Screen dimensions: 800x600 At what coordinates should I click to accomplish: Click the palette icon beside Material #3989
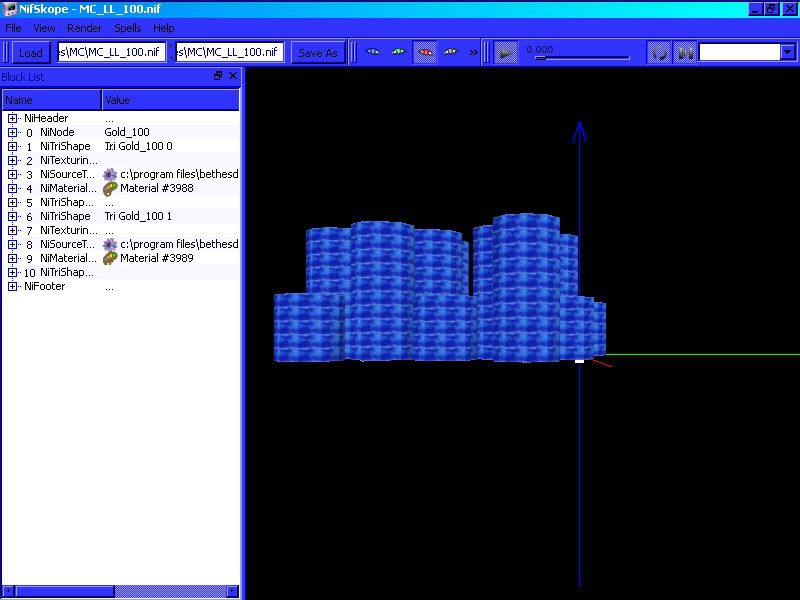(110, 259)
